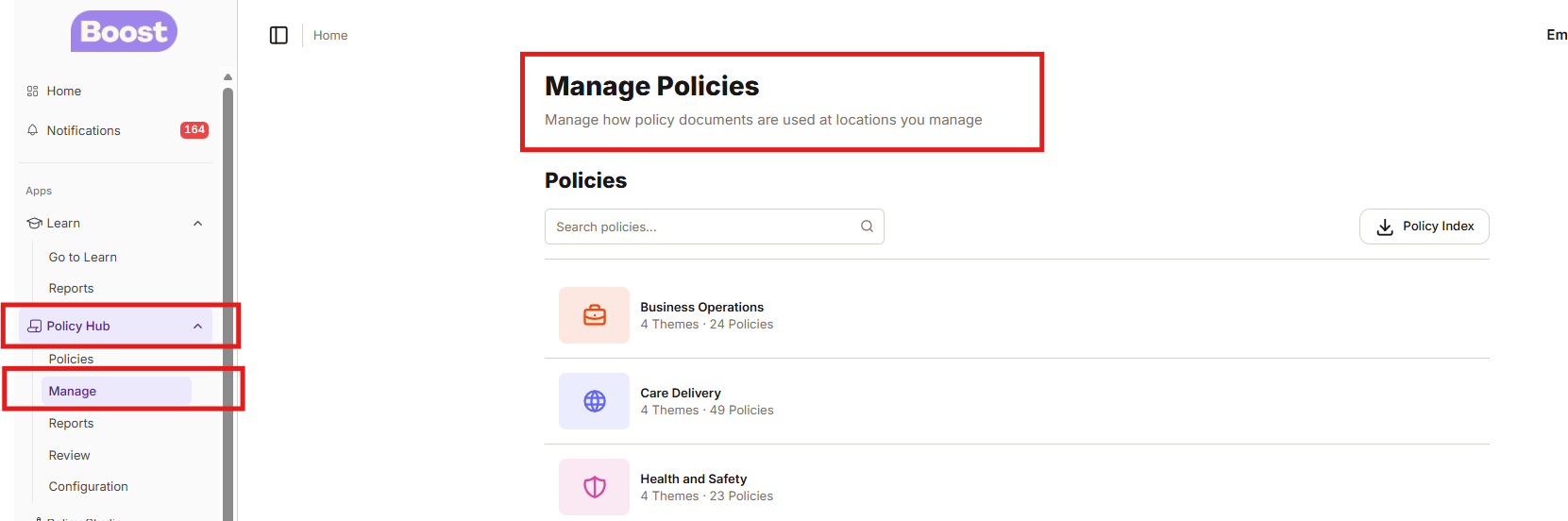This screenshot has height=521, width=1568.
Task: Click the search magnifier icon
Action: pos(867,227)
